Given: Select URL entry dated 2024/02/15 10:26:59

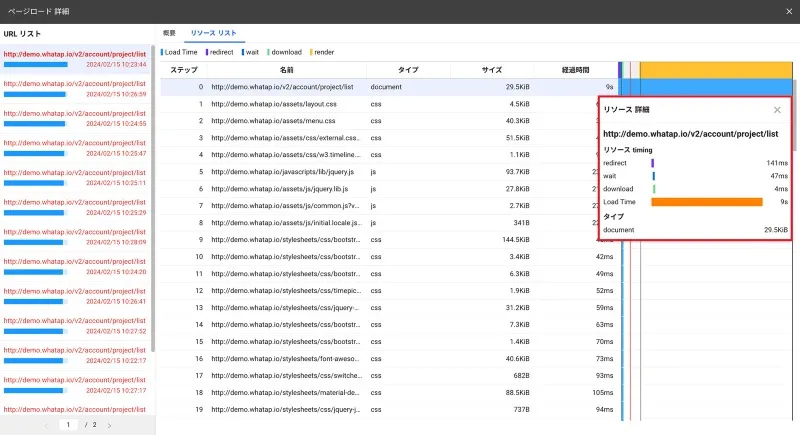Looking at the screenshot, I should (75, 89).
